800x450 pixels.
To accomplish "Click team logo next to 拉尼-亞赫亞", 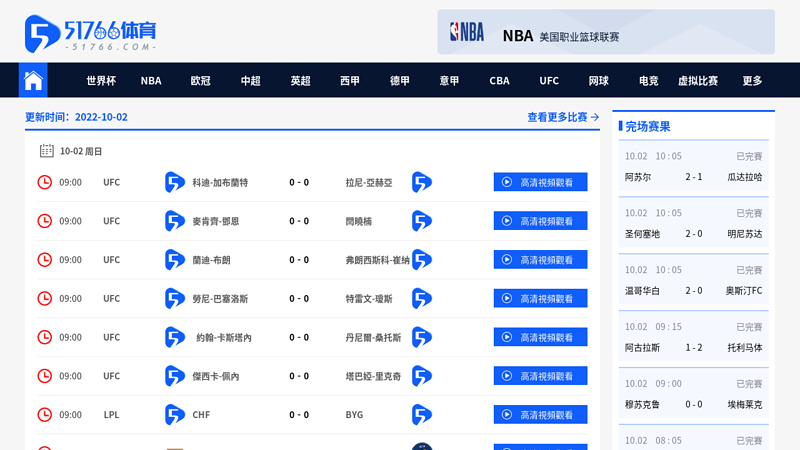I will [x=421, y=182].
